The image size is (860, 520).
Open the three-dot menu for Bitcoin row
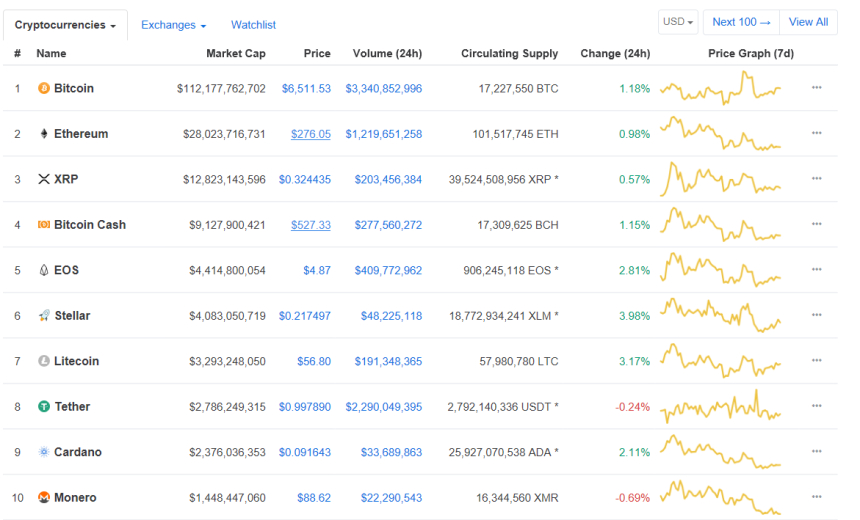[x=817, y=88]
